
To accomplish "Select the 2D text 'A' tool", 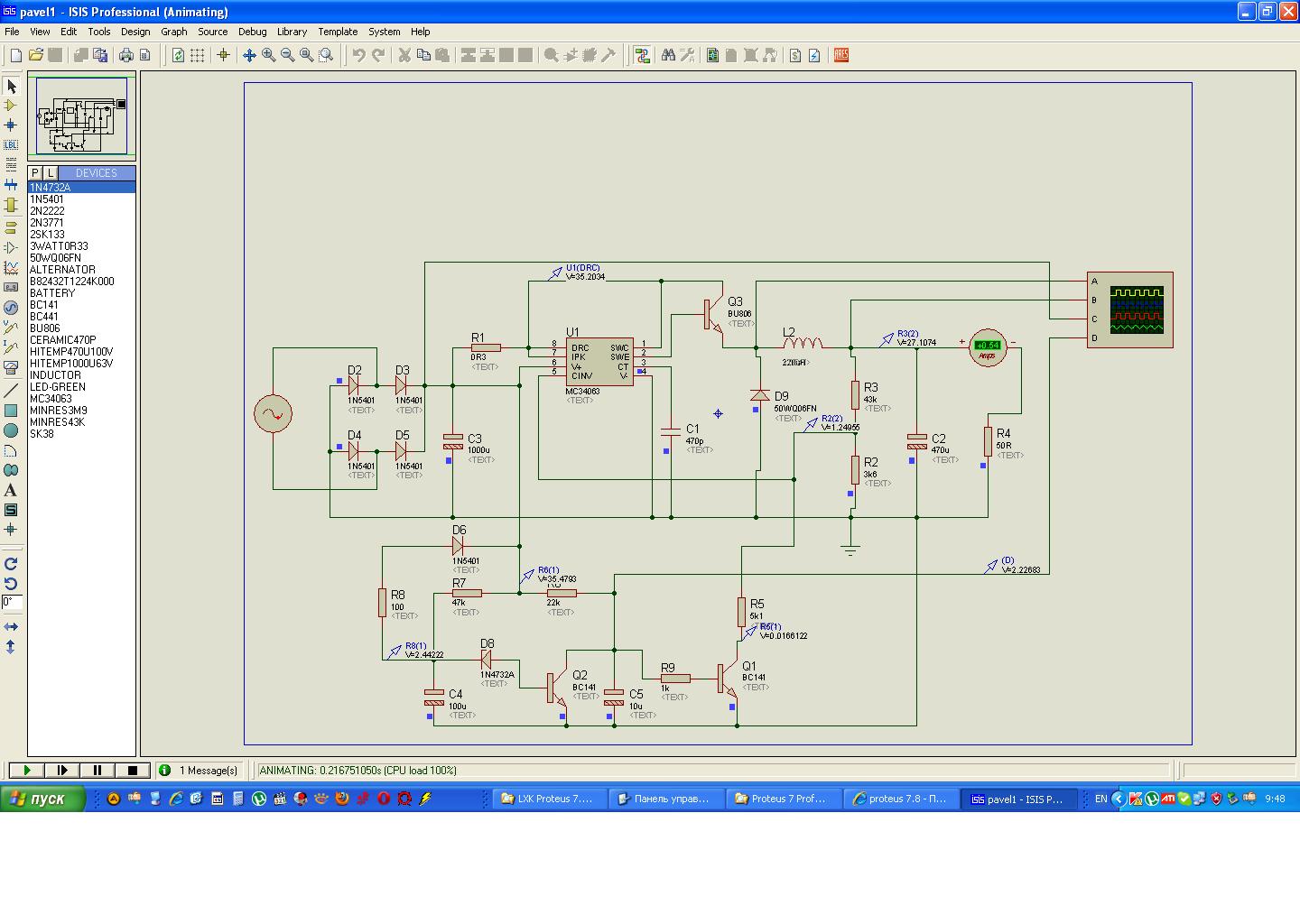I will pyautogui.click(x=11, y=491).
